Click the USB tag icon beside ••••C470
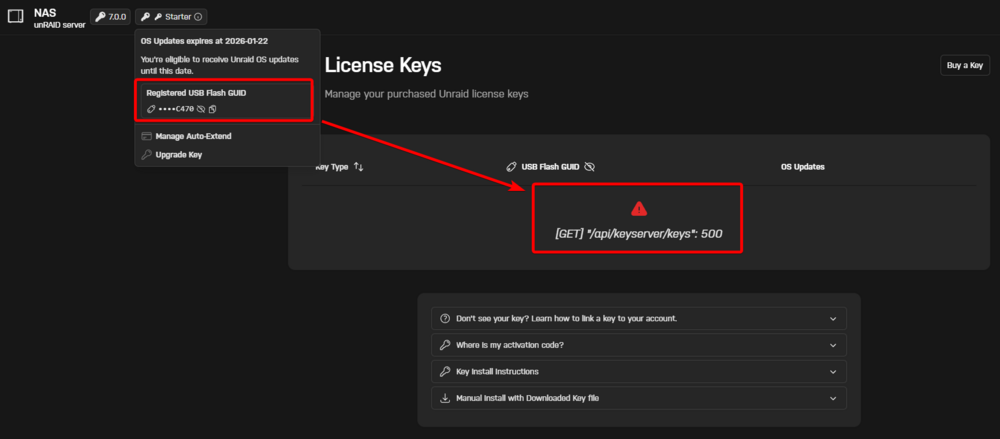This screenshot has width=1000, height=439. (x=151, y=109)
